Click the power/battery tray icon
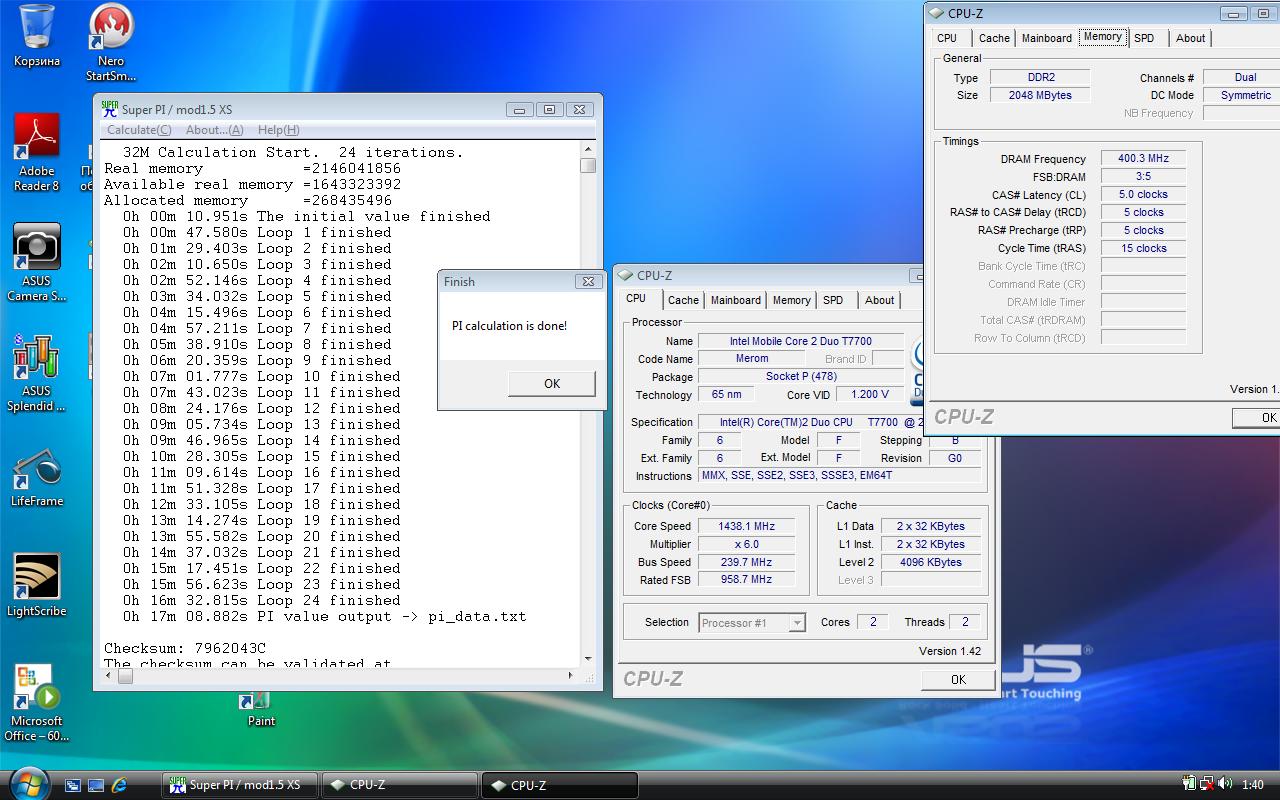 point(1189,785)
